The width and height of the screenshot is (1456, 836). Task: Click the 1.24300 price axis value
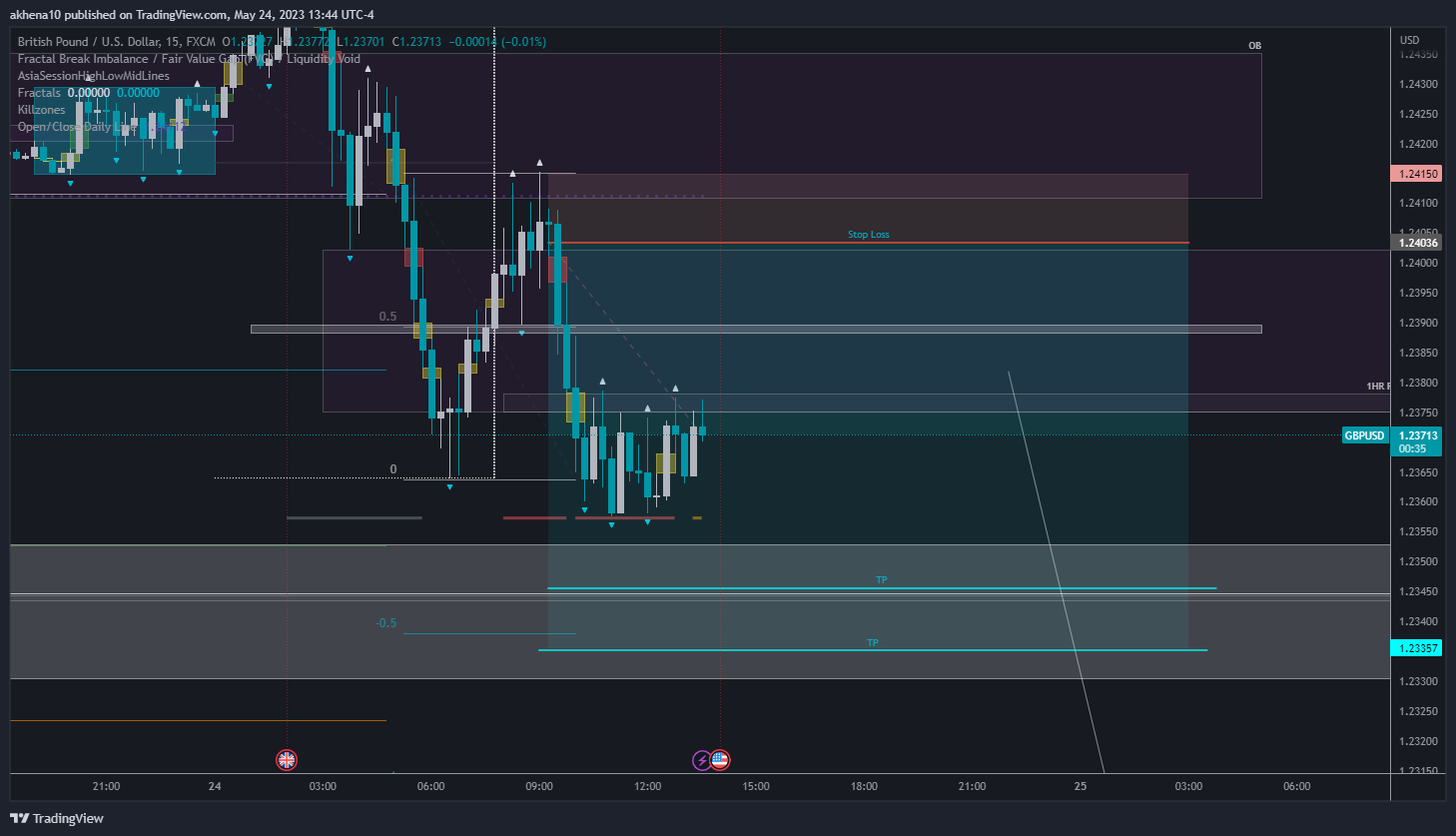click(x=1418, y=84)
